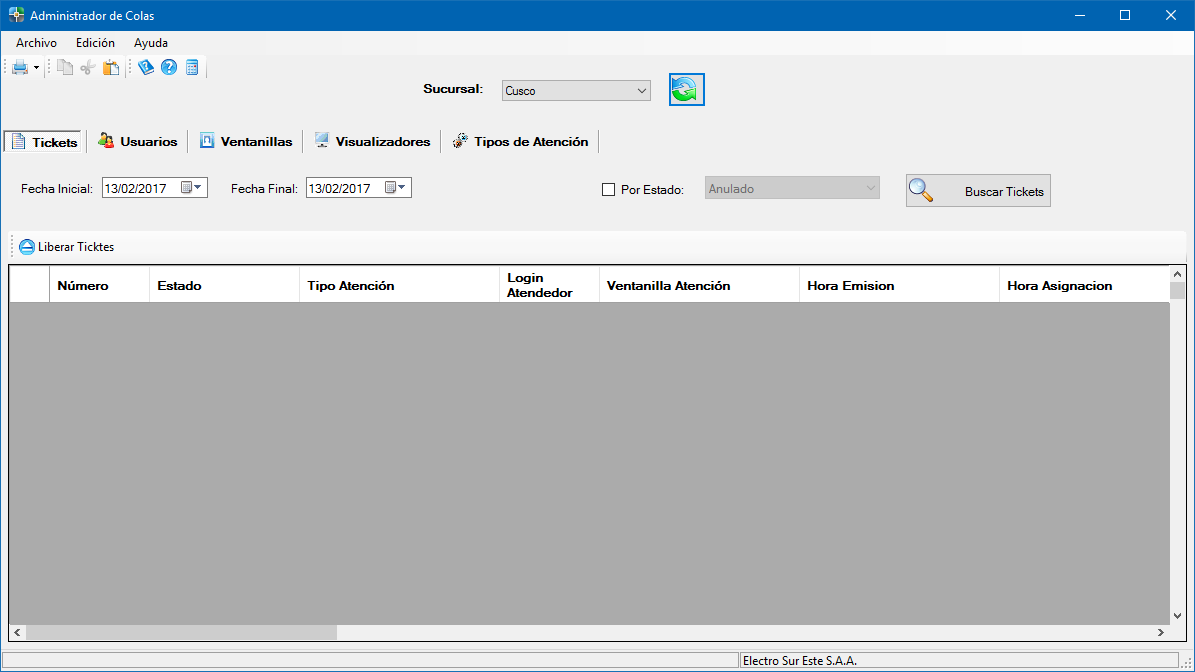Click the Hora Emision column header
1195x672 pixels.
pyautogui.click(x=899, y=285)
